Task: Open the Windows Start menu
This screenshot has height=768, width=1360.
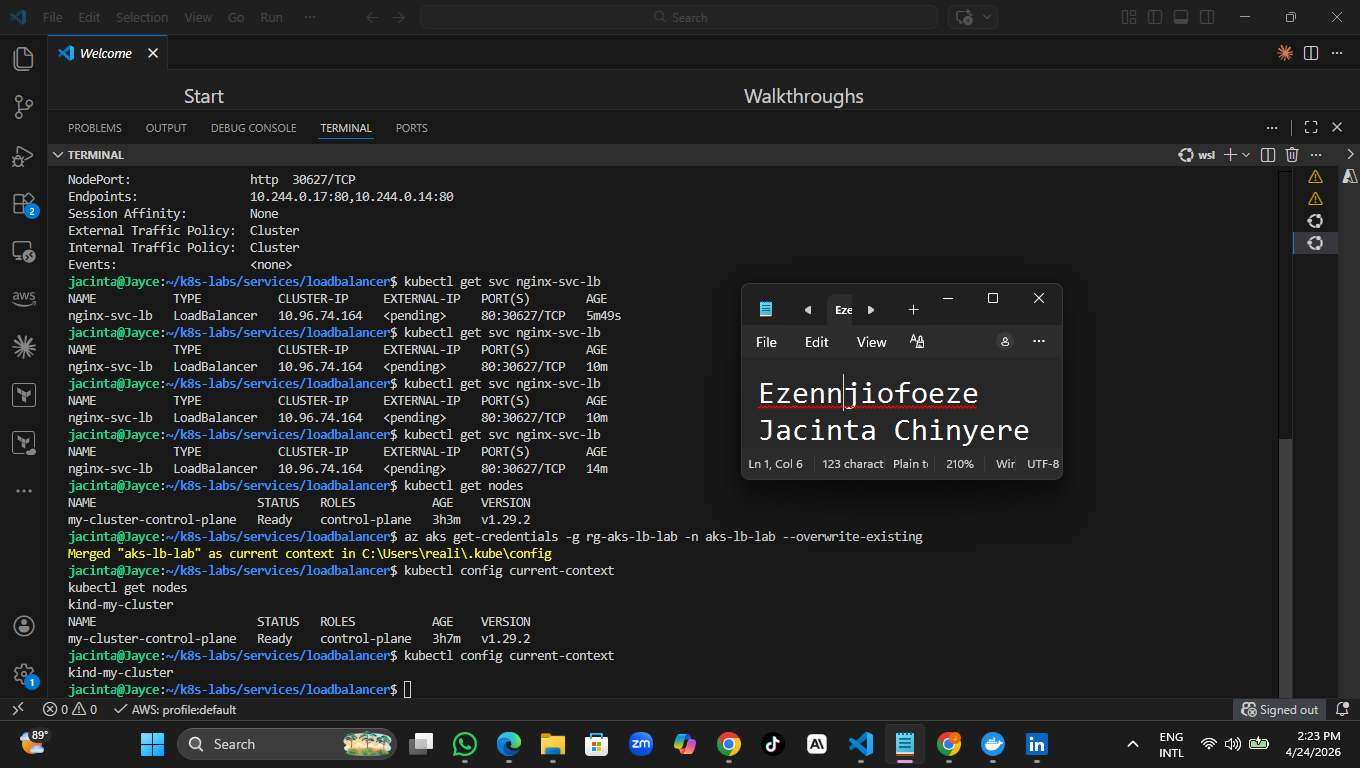Action: click(x=152, y=744)
